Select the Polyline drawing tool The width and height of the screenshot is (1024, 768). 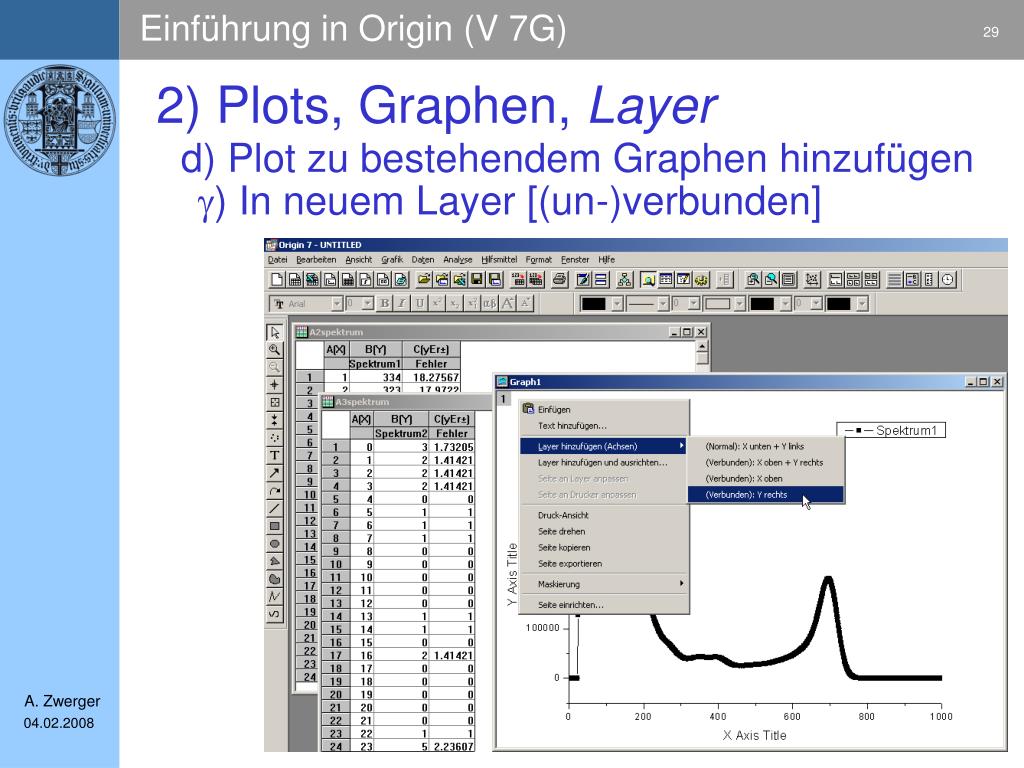(275, 597)
